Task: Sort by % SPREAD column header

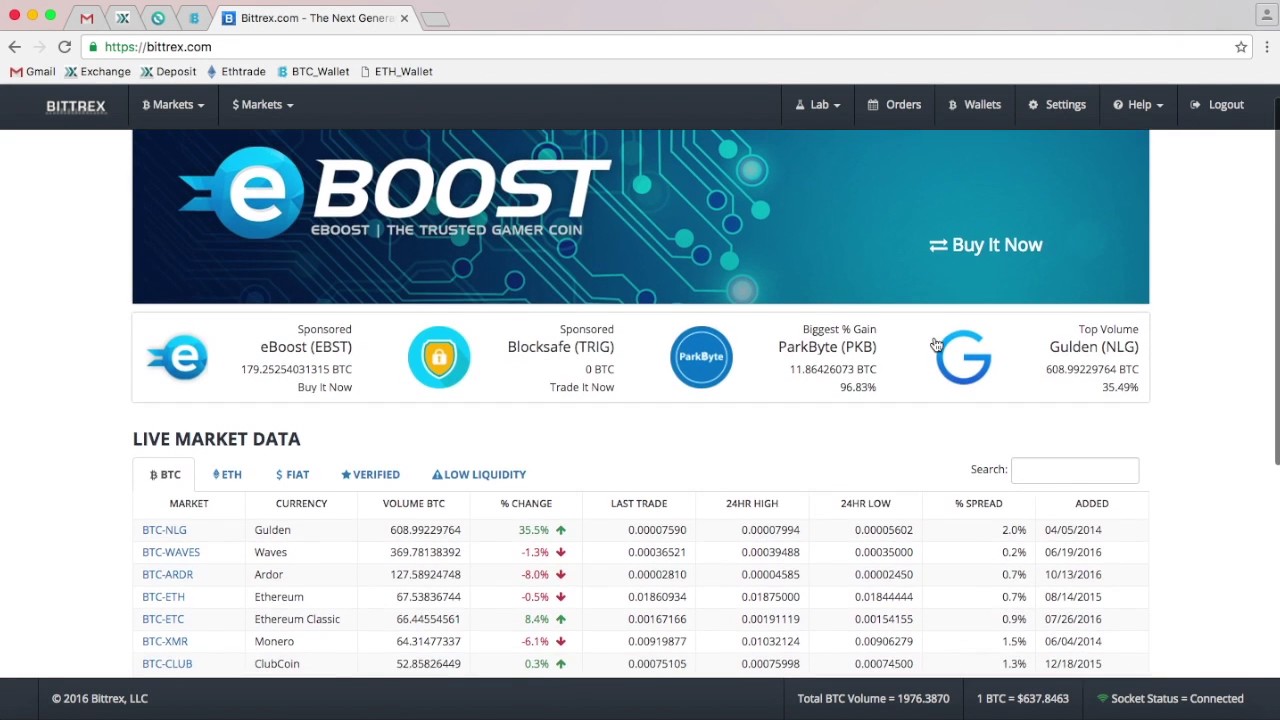Action: [x=978, y=504]
